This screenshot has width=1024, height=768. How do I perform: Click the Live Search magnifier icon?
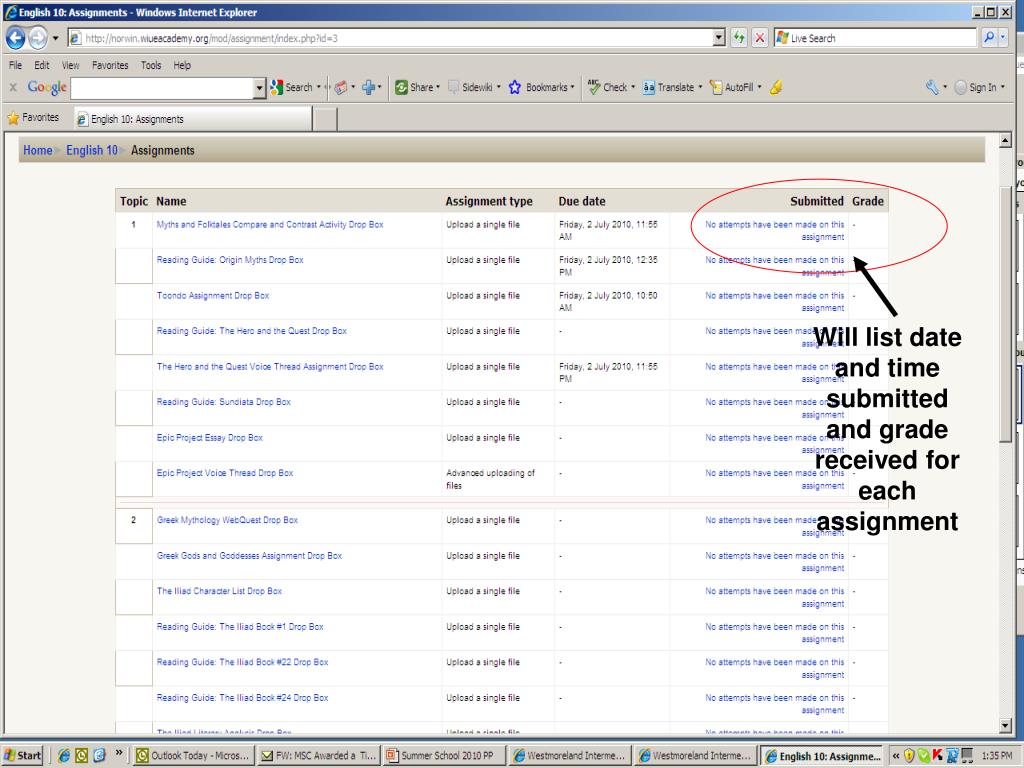coord(988,38)
